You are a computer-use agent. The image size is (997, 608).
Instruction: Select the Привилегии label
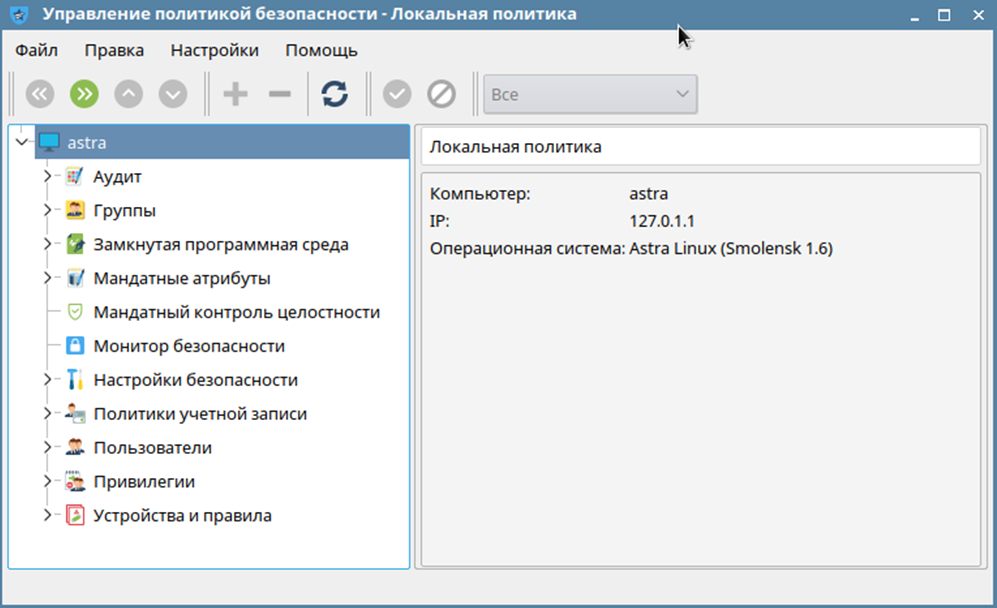[144, 482]
